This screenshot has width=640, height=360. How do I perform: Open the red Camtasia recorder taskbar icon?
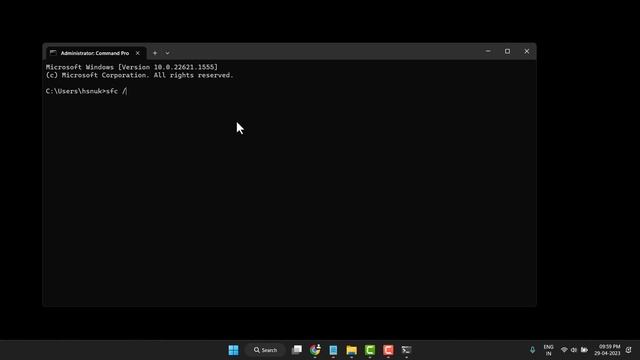point(388,350)
